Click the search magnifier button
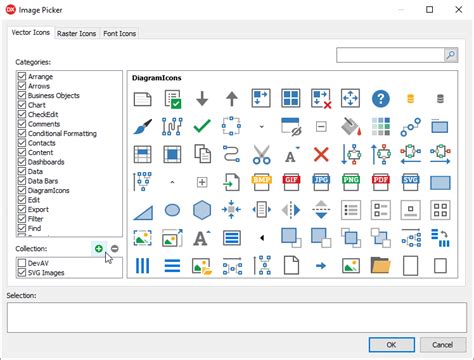The image size is (474, 360). pos(451,55)
